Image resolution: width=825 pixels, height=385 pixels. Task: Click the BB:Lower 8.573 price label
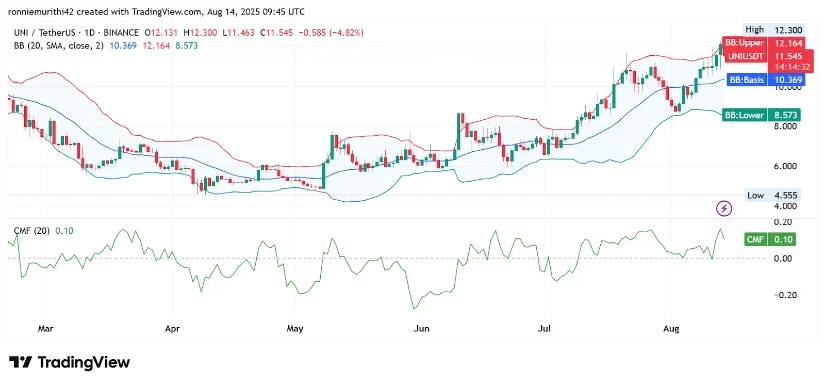761,115
